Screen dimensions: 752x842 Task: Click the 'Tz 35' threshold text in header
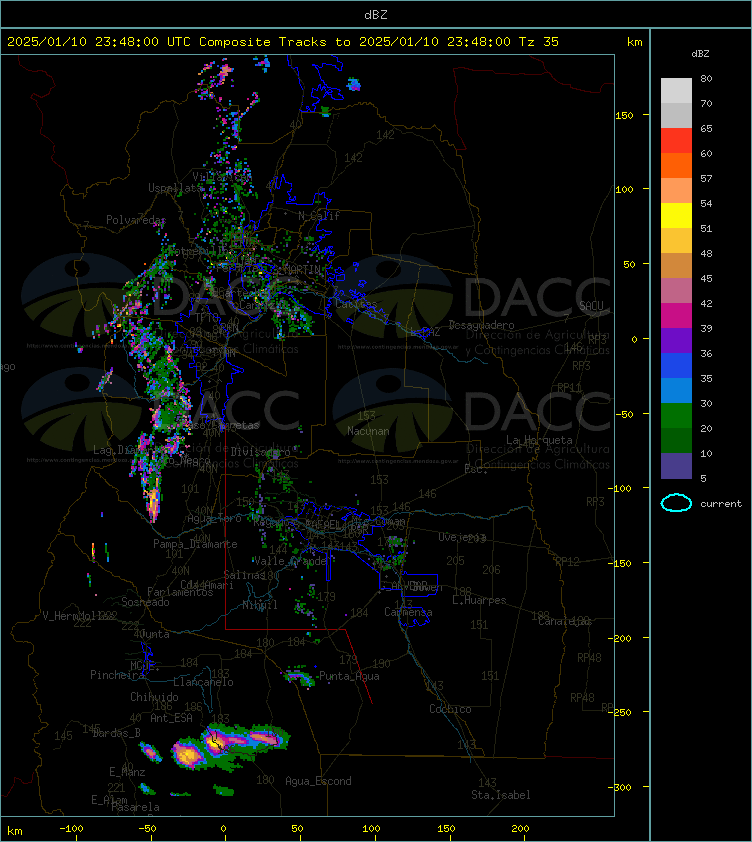539,42
